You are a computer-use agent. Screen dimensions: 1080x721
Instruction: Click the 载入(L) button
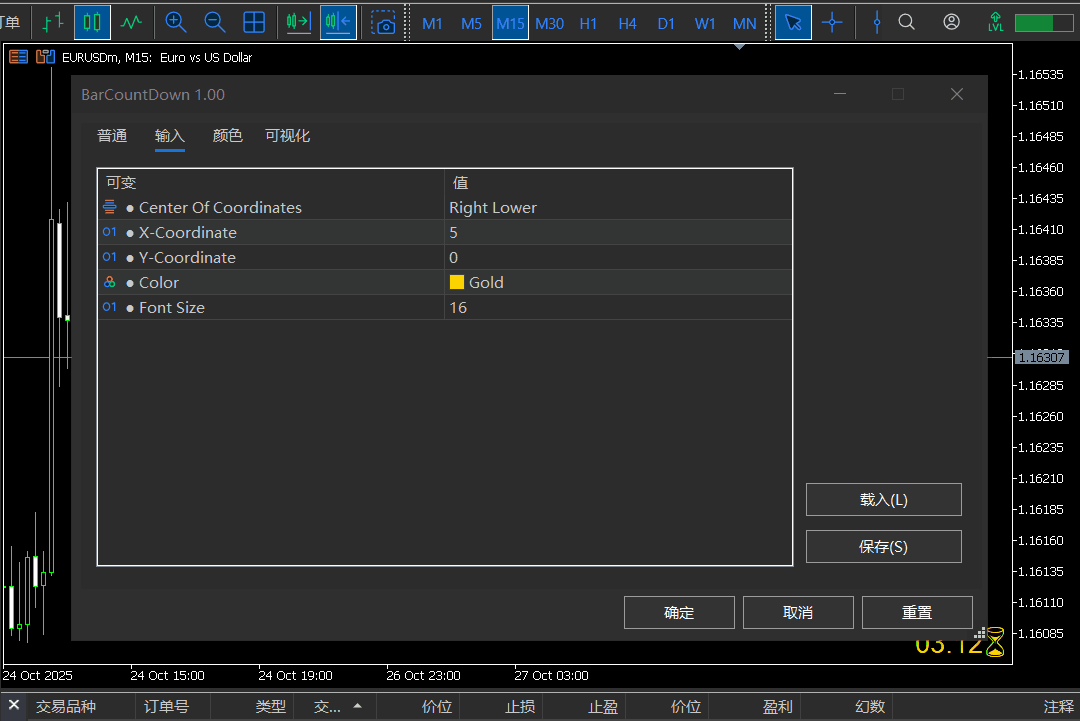pos(883,499)
